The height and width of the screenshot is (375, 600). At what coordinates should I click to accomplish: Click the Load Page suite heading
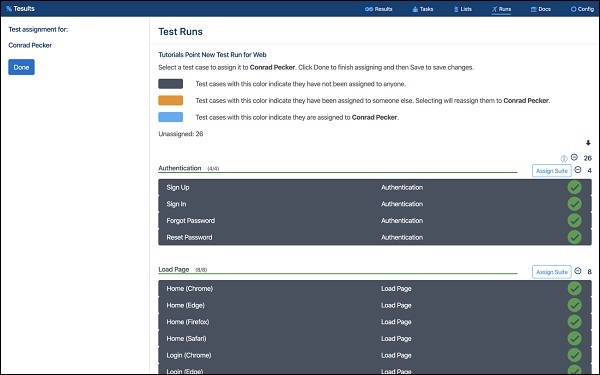(174, 269)
